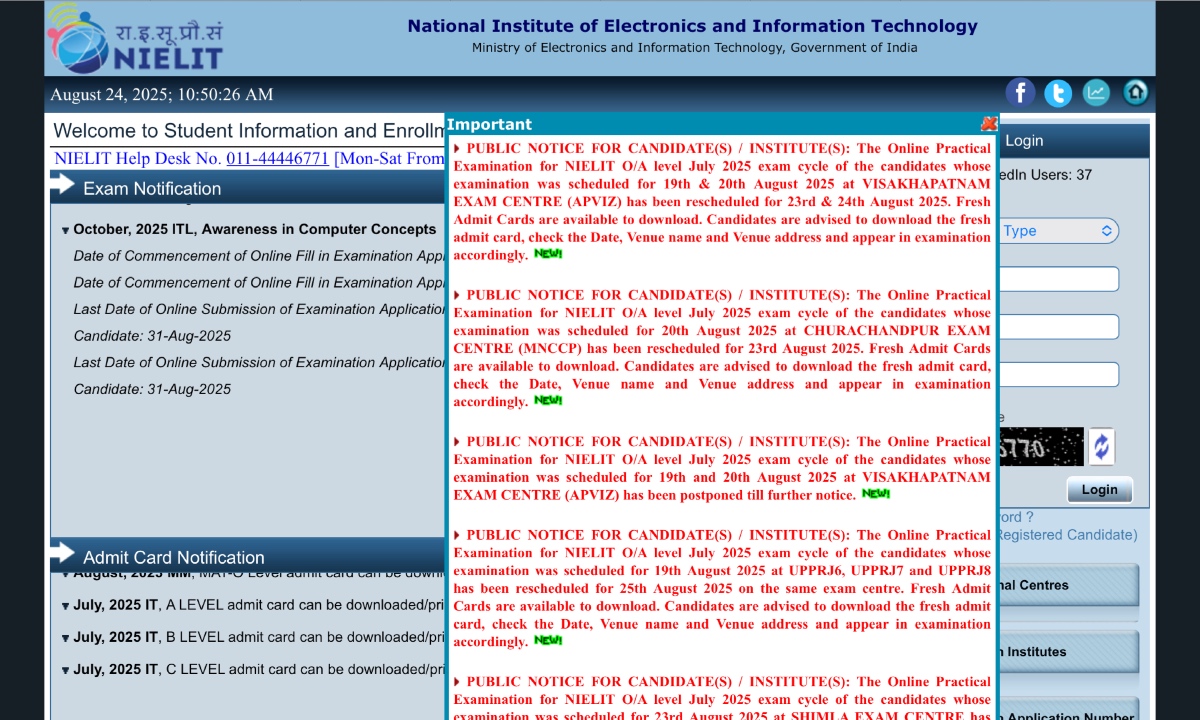
Task: Focus the captcha entry input field above the captcha
Action: [1058, 375]
